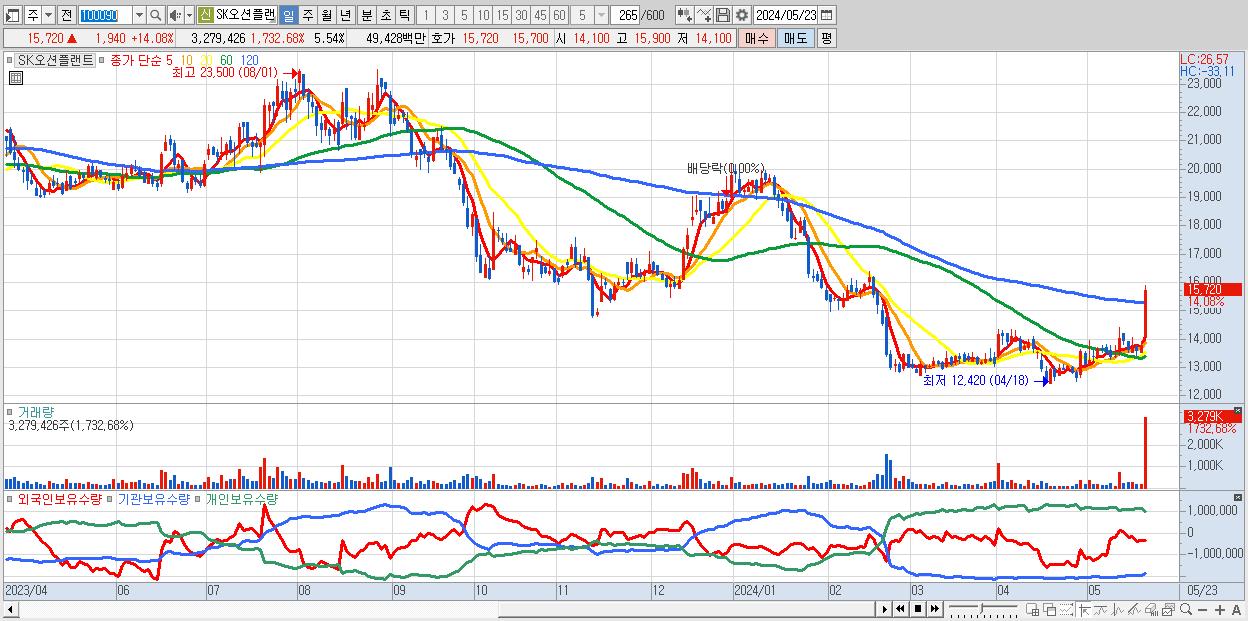Choose the 15 interval button
The height and width of the screenshot is (621, 1248).
[502, 15]
